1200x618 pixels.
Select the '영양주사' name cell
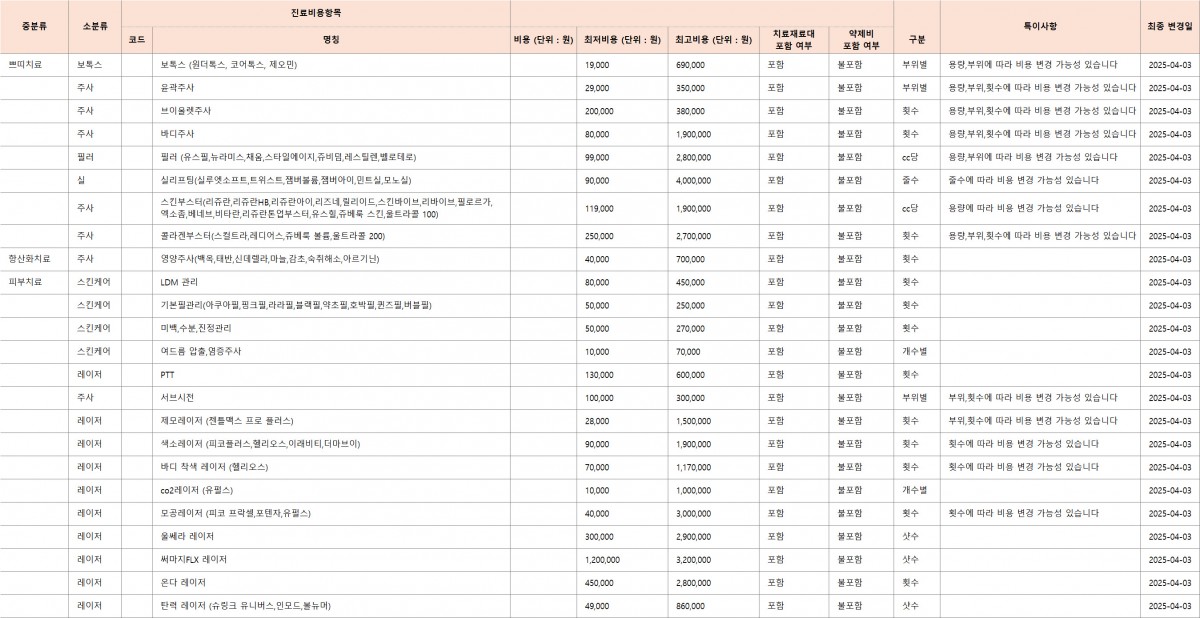(x=331, y=258)
